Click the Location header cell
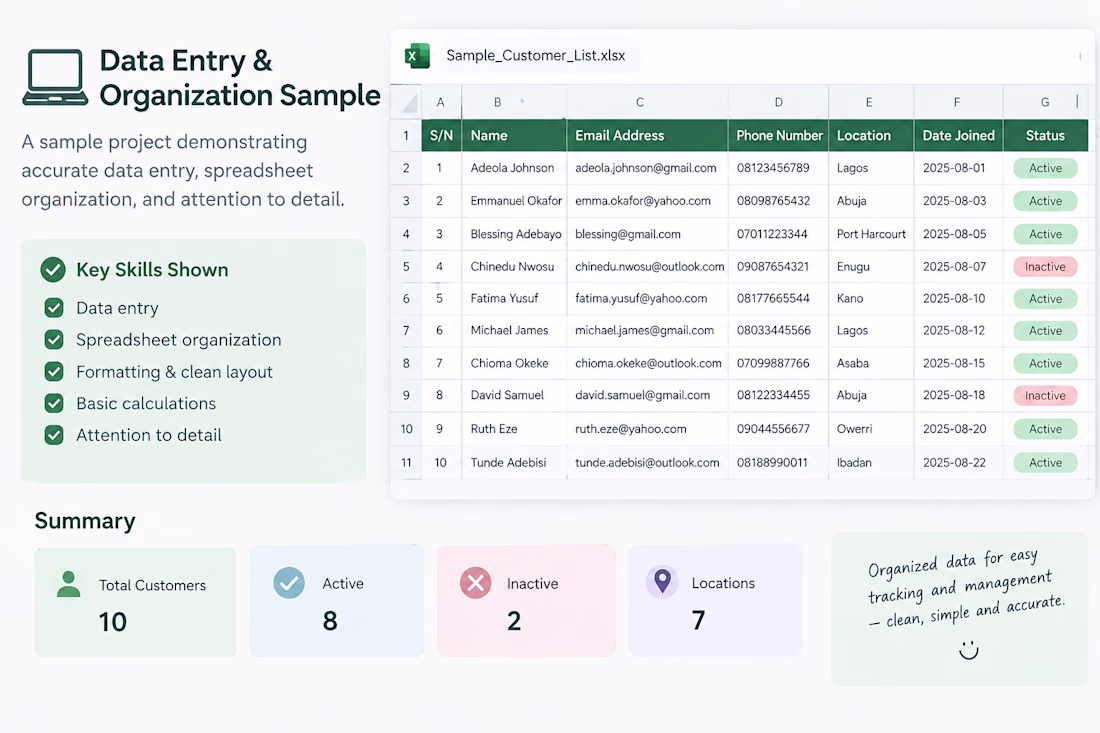1100x733 pixels. tap(871, 135)
